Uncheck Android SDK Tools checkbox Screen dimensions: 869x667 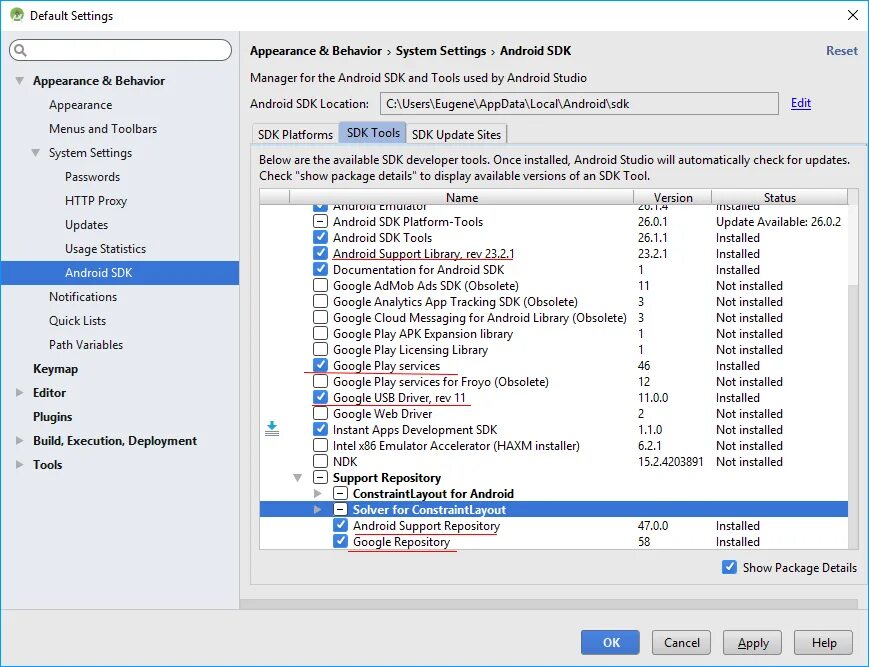(x=320, y=238)
